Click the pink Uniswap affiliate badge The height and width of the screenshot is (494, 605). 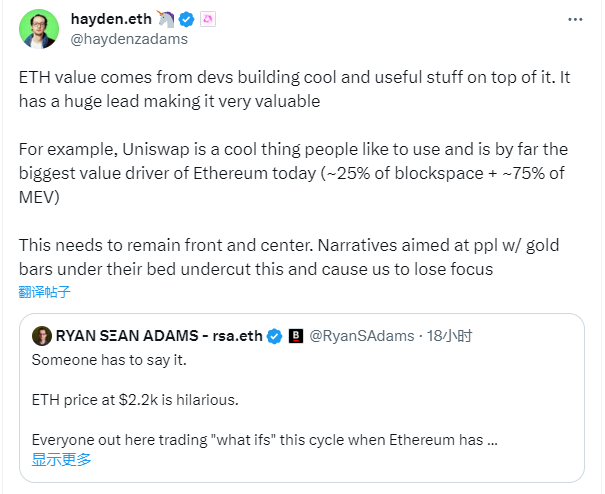(208, 19)
